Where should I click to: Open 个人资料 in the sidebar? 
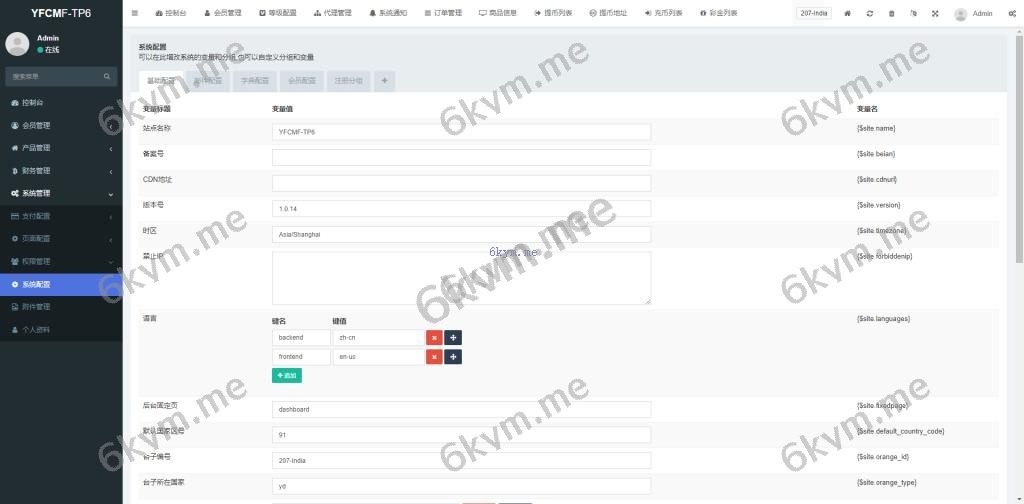point(61,330)
